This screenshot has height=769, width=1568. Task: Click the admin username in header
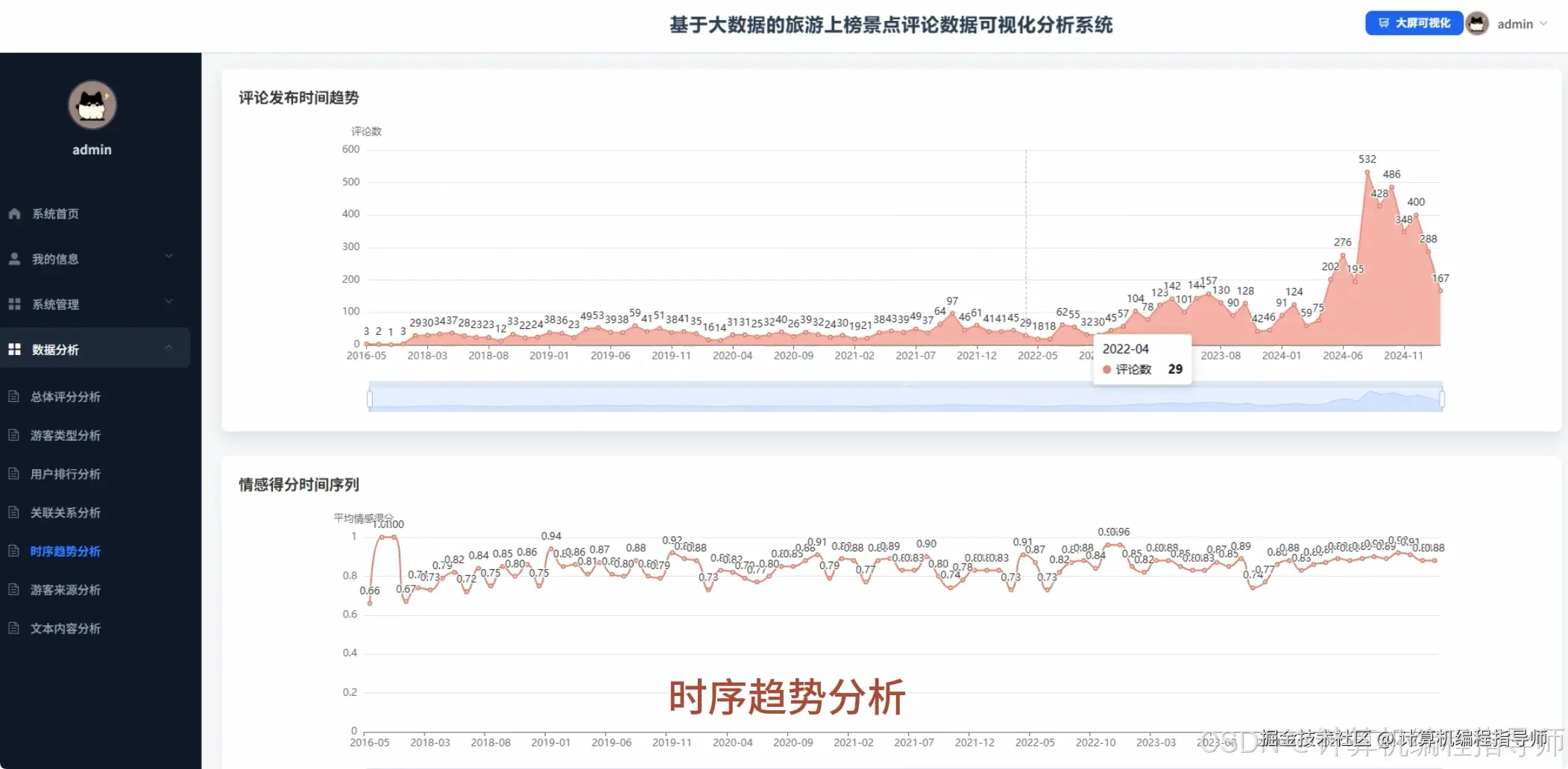[1515, 24]
